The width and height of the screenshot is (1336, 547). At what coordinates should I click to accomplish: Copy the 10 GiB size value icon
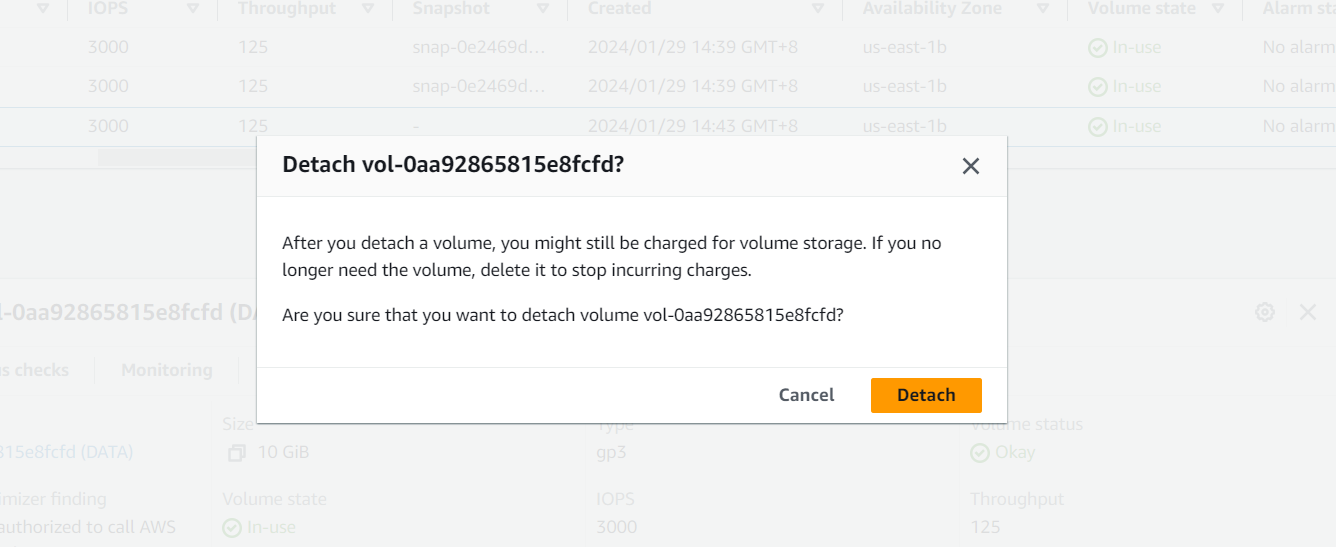tap(236, 453)
